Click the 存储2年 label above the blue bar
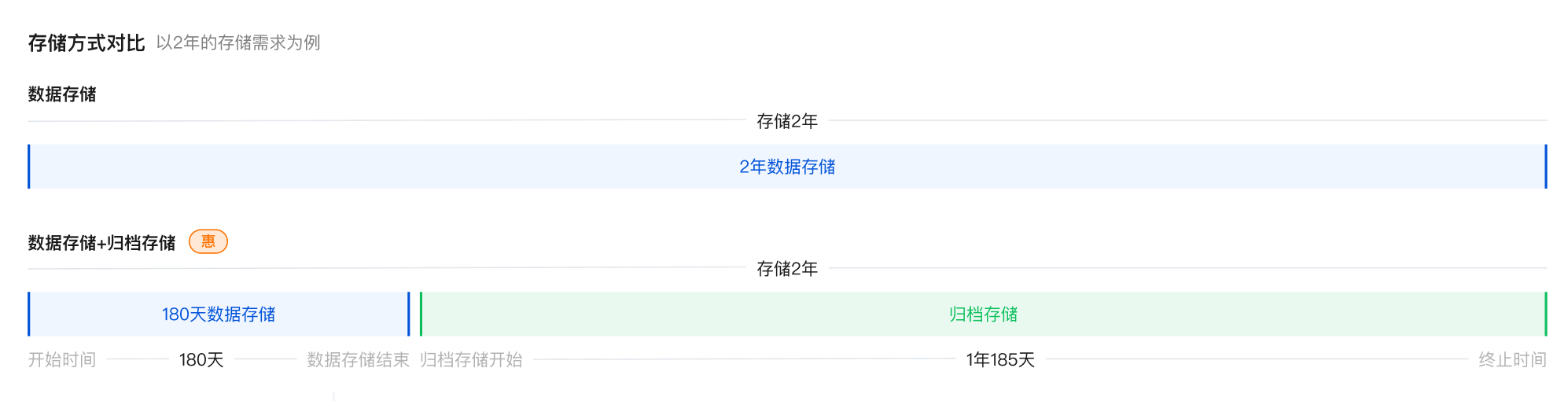Viewport: 1568px width, 401px height. [x=787, y=121]
